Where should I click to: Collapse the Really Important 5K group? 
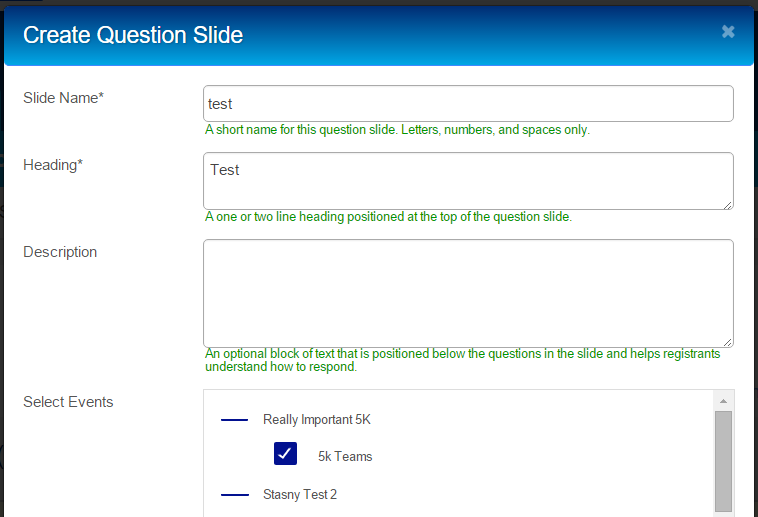(x=234, y=420)
